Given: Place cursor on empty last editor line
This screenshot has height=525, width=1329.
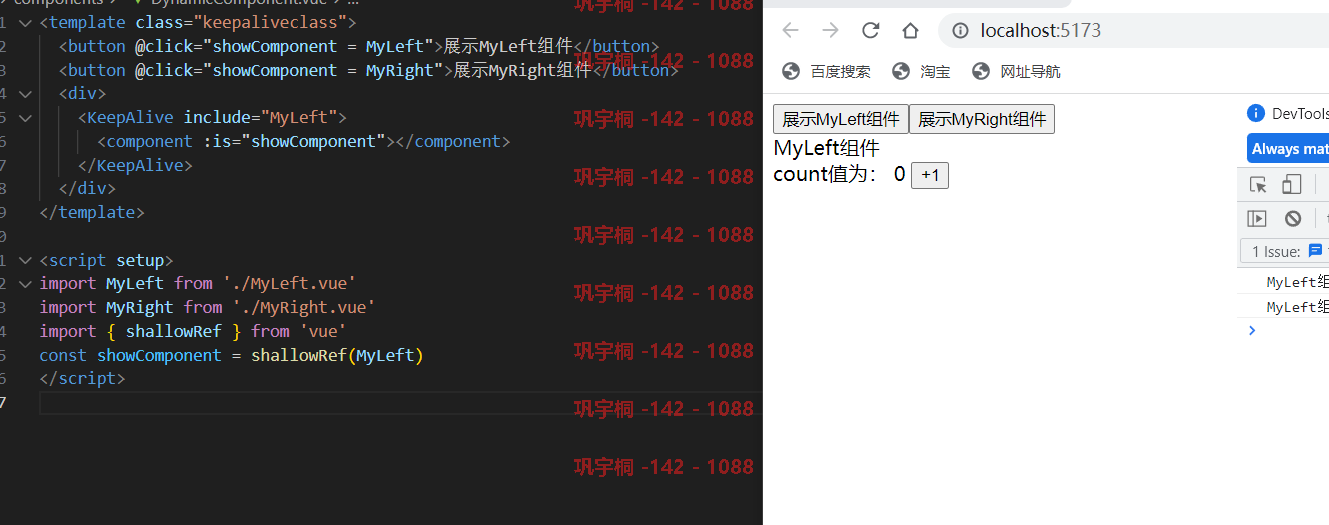Looking at the screenshot, I should point(400,403).
